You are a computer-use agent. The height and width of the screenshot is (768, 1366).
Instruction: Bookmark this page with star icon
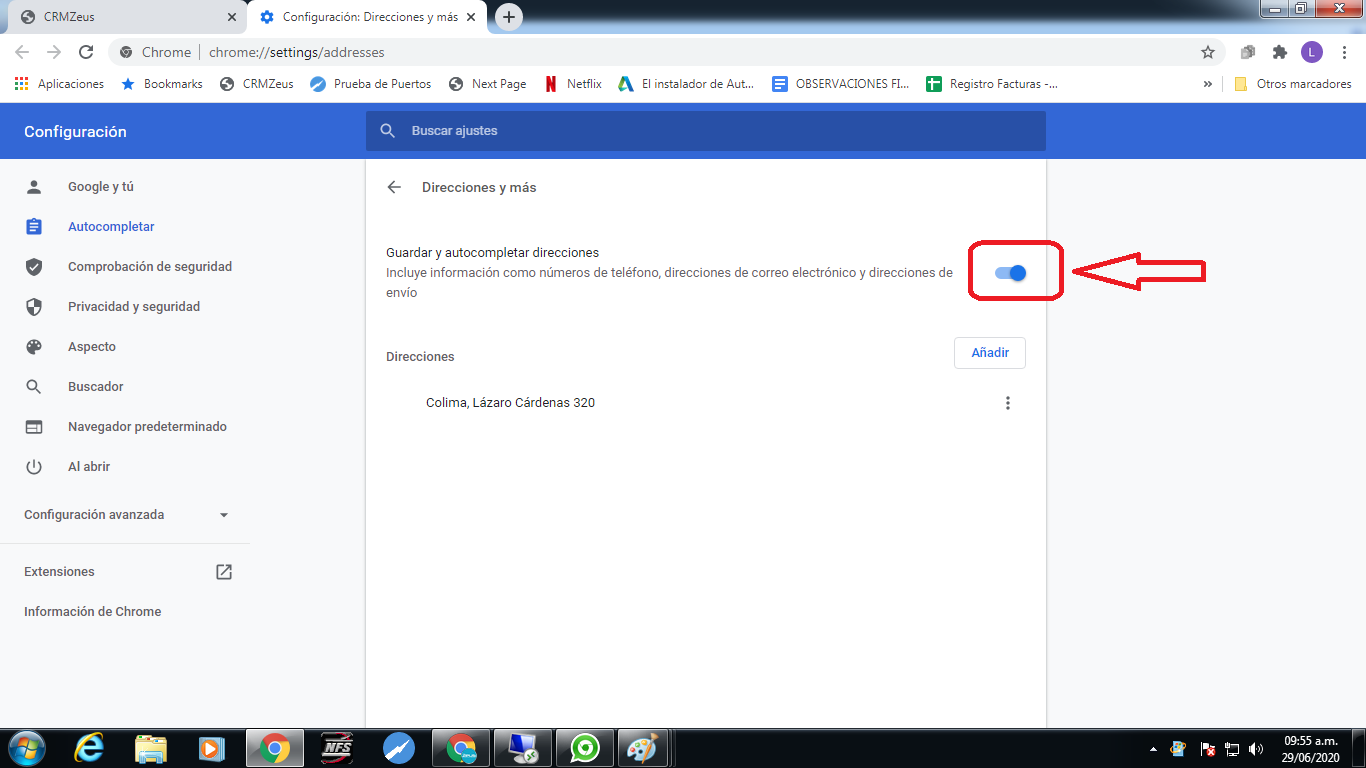(1208, 52)
